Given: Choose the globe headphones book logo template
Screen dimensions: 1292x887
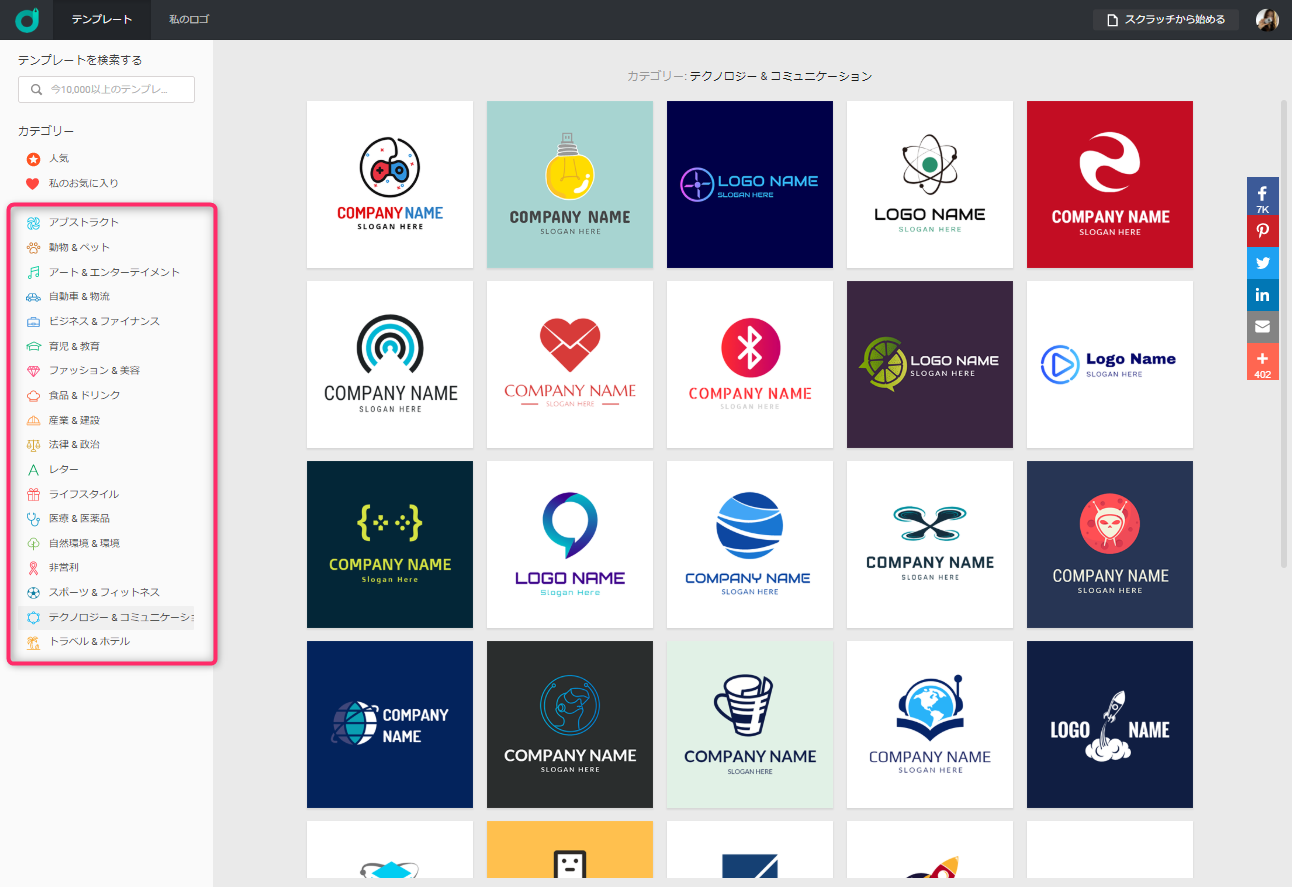Looking at the screenshot, I should coord(930,724).
